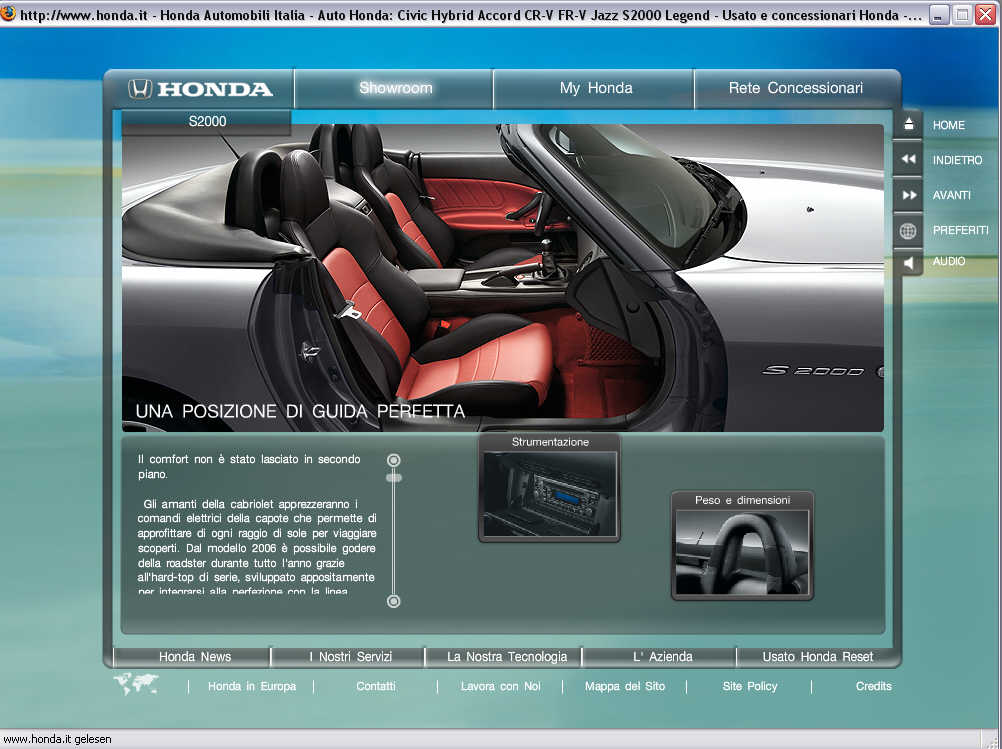Mute sound with the Audio speaker icon
Screen dimensions: 1002x749
[x=908, y=262]
